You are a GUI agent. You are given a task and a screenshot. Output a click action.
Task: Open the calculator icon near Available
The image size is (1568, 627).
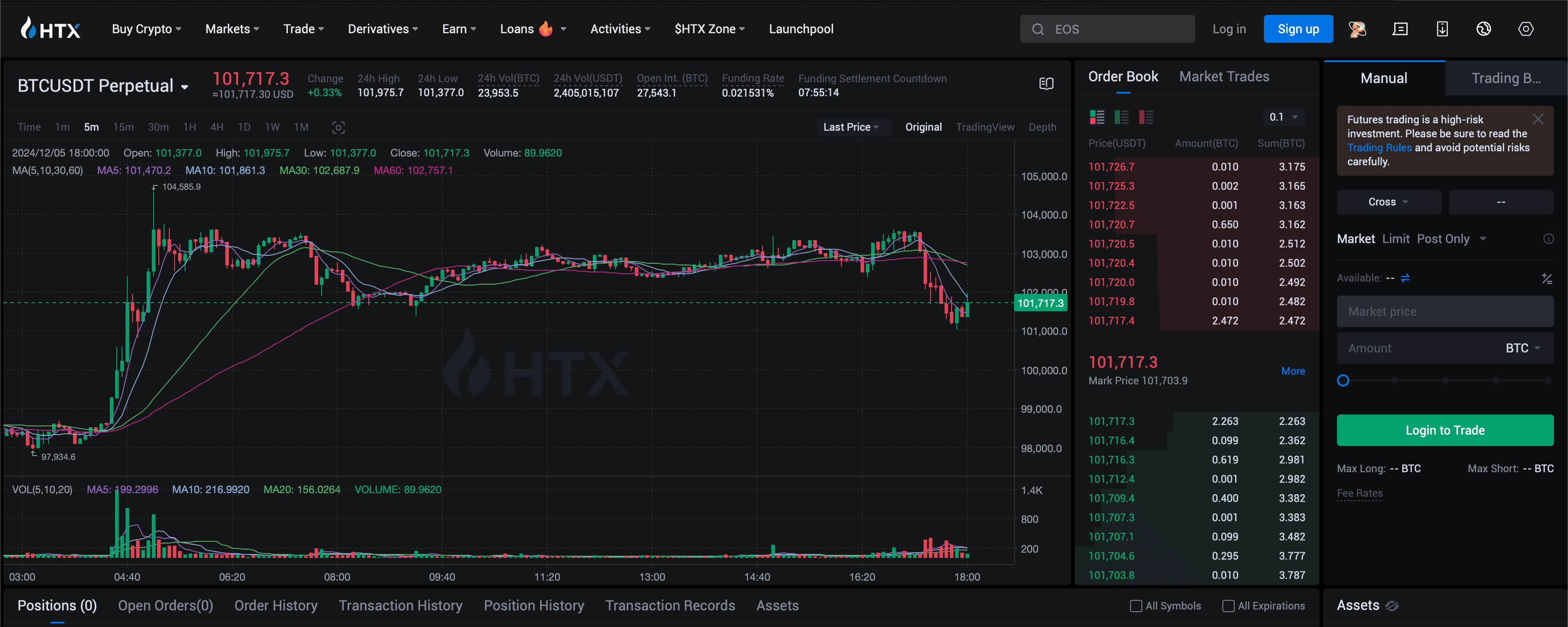point(1546,278)
